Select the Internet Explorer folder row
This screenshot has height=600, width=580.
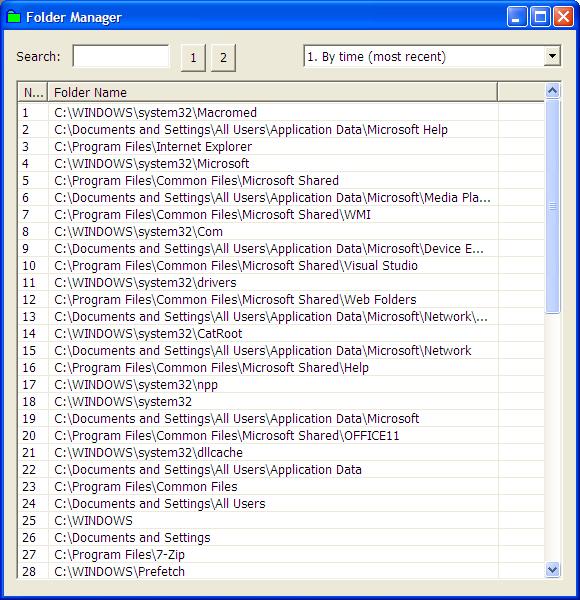pos(281,147)
